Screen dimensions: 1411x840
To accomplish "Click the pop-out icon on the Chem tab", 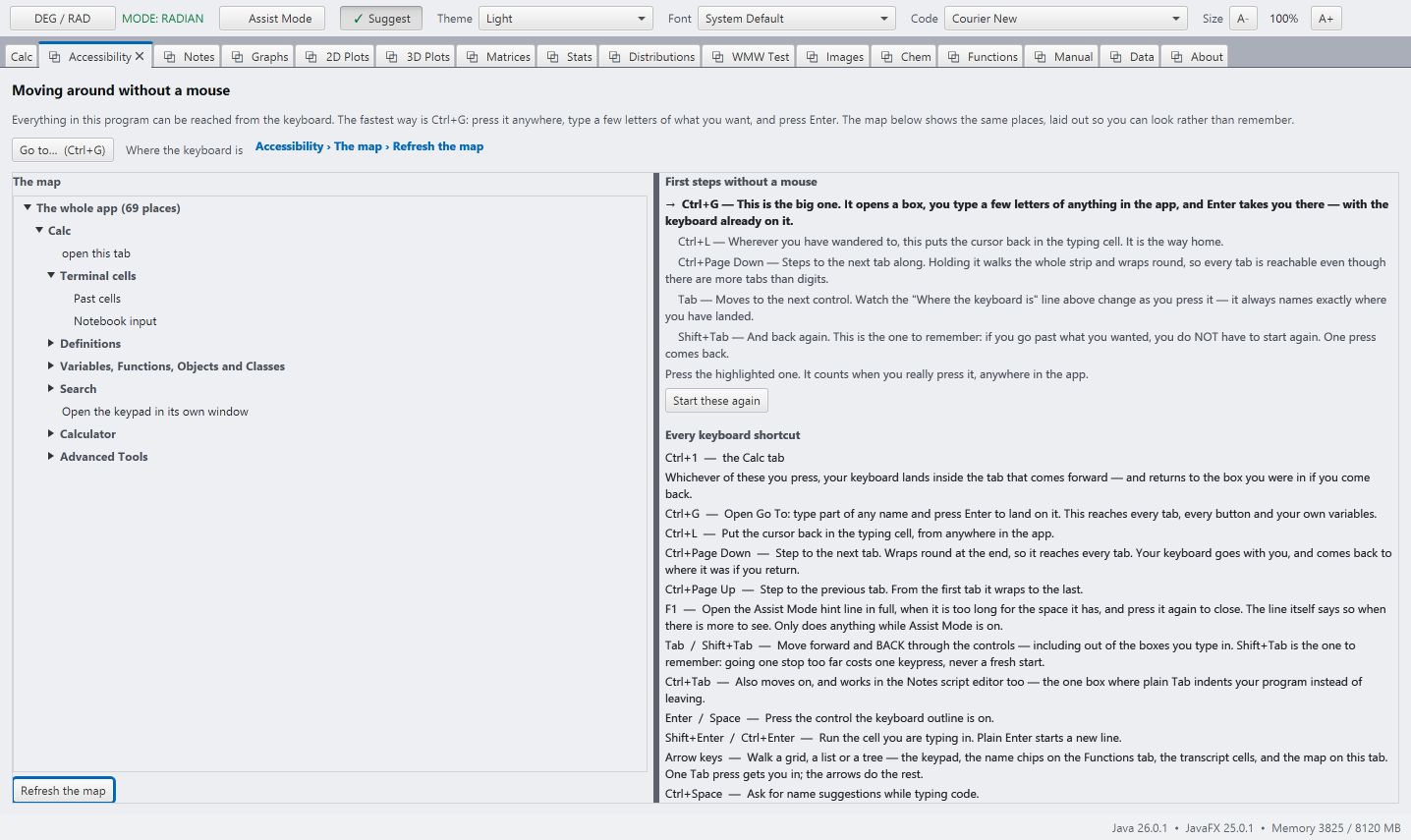I will [x=887, y=57].
